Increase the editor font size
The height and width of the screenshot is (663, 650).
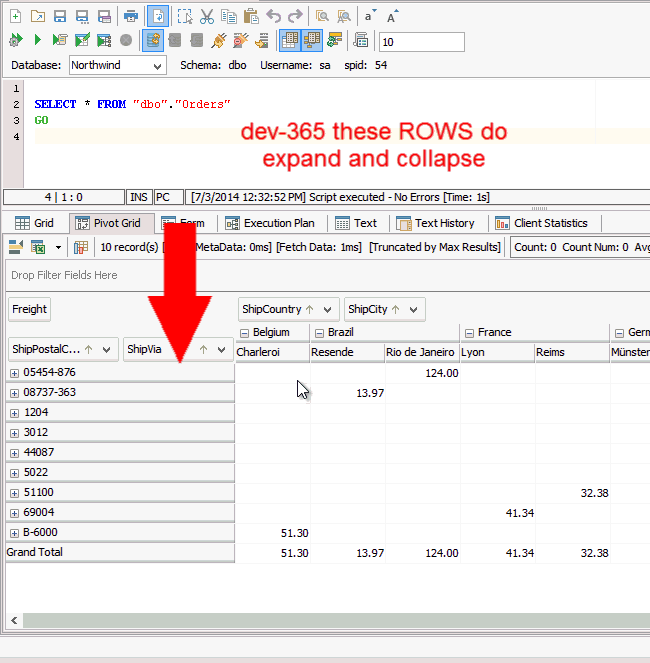pos(392,16)
